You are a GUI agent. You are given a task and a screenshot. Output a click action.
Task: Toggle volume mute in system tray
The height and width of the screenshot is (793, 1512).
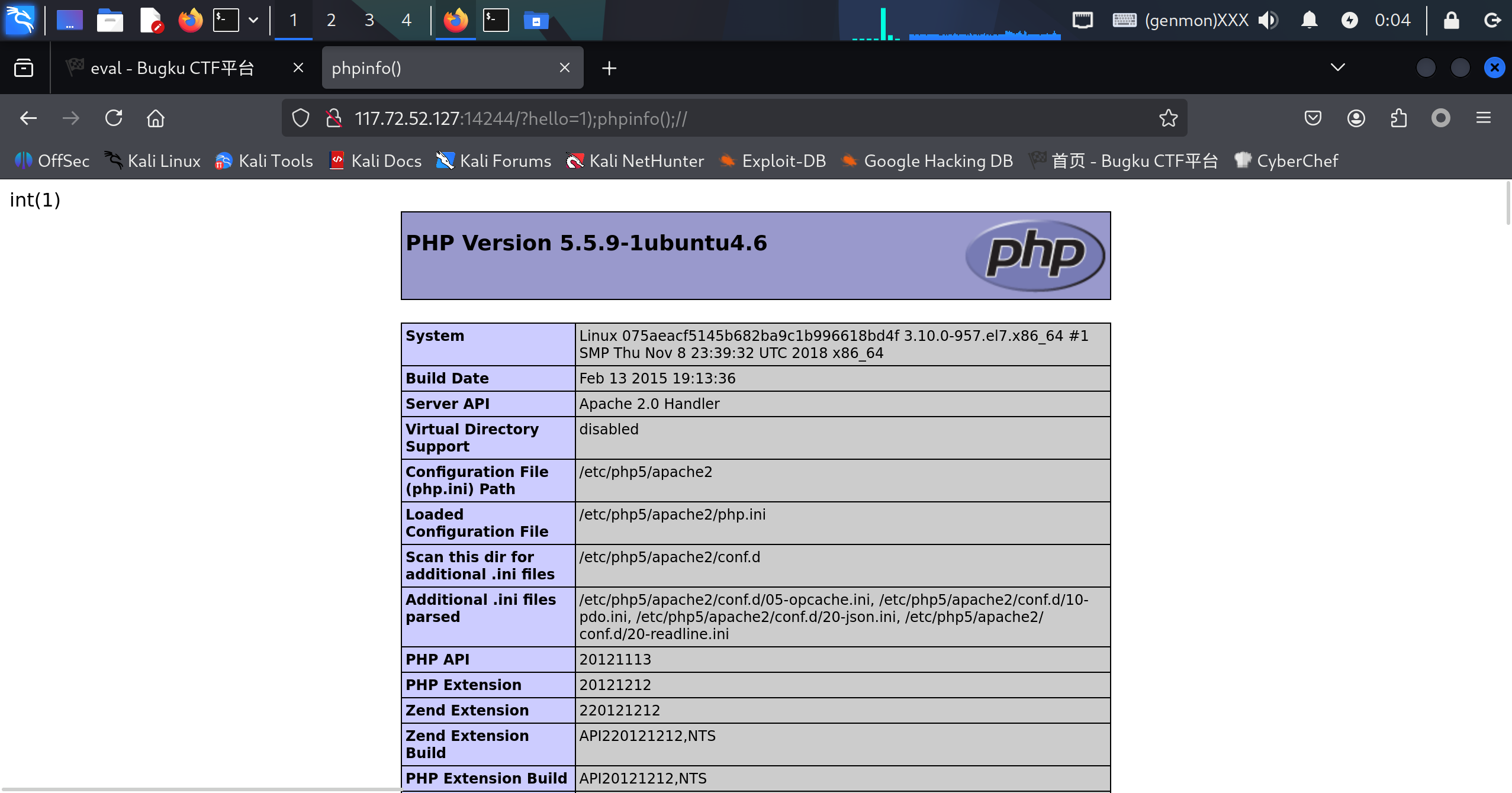(1268, 20)
